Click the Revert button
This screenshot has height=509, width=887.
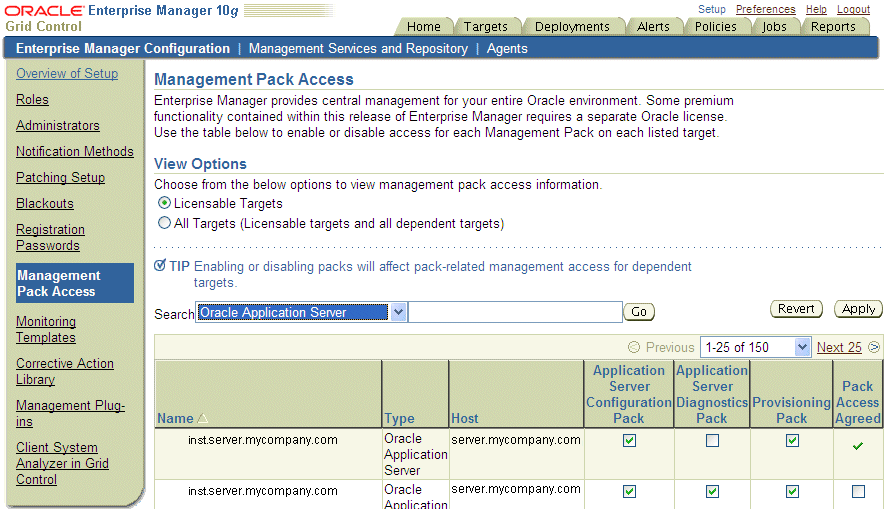796,309
